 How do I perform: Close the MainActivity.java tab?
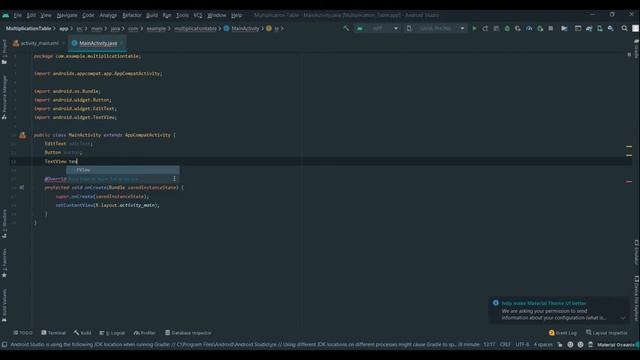tap(122, 43)
